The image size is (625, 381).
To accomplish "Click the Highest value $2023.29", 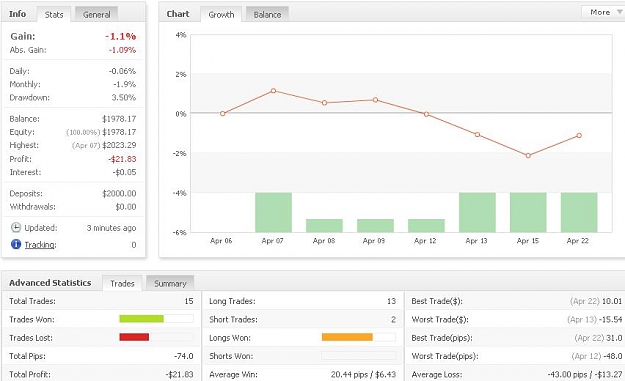I will point(119,145).
